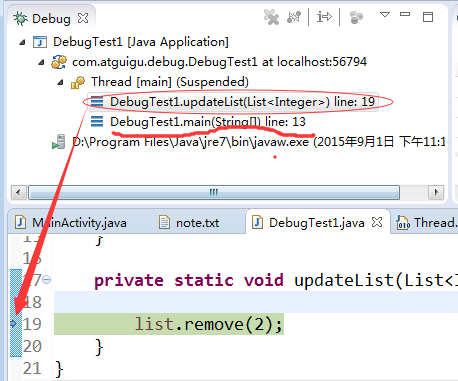Open the Thread class file tab
Viewport: 458px width, 381px height.
point(426,223)
